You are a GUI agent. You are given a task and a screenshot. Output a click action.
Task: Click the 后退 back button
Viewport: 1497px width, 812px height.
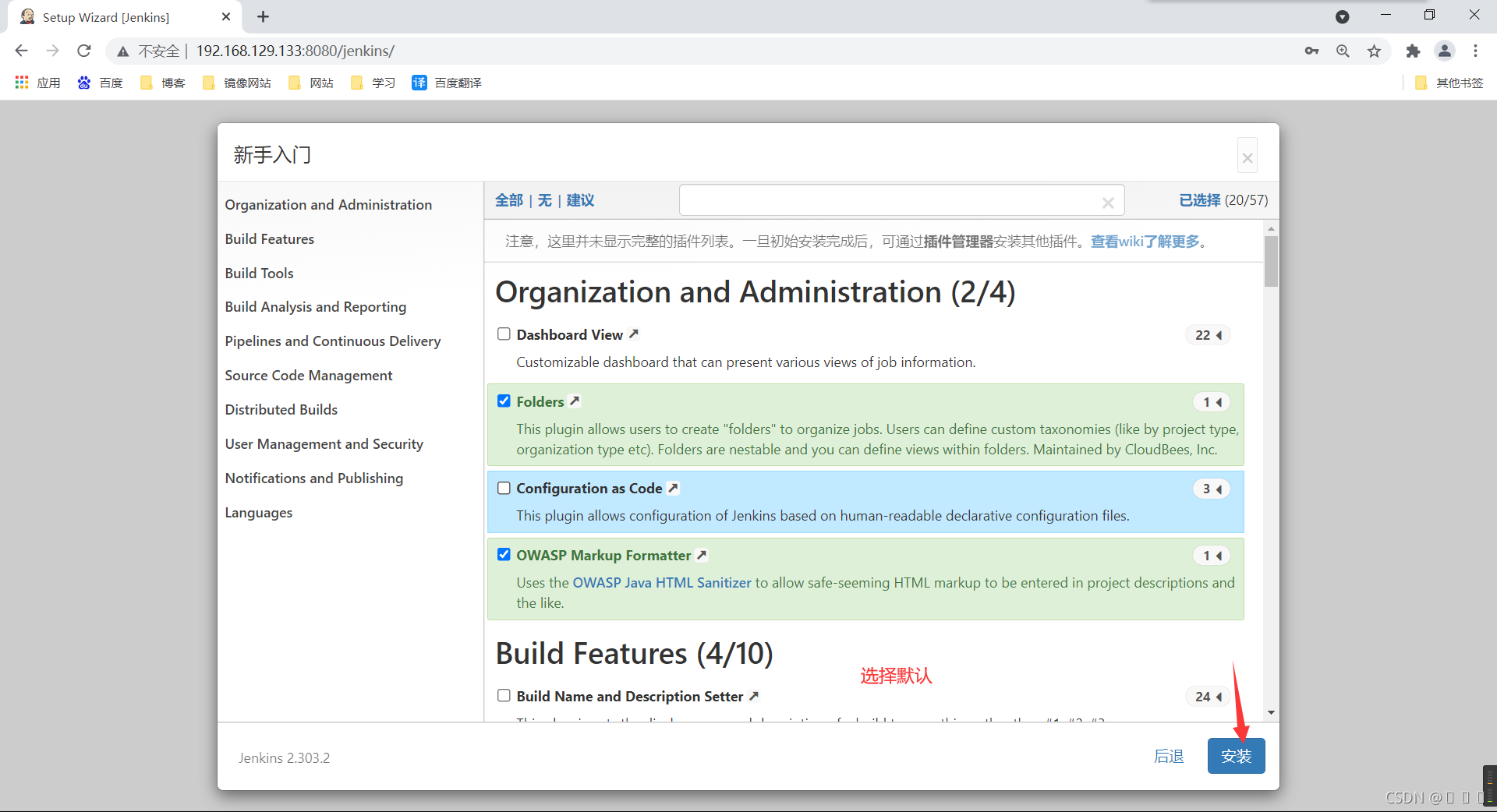[1169, 756]
